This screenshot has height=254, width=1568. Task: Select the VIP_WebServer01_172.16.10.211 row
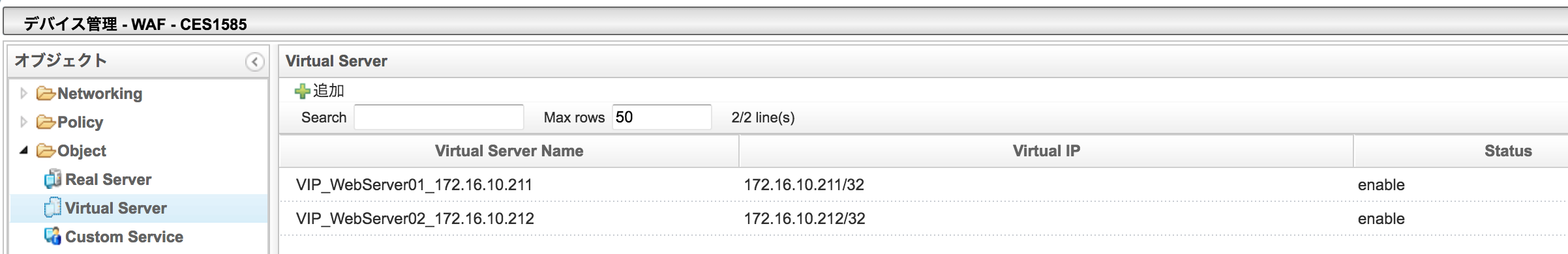coord(924,185)
